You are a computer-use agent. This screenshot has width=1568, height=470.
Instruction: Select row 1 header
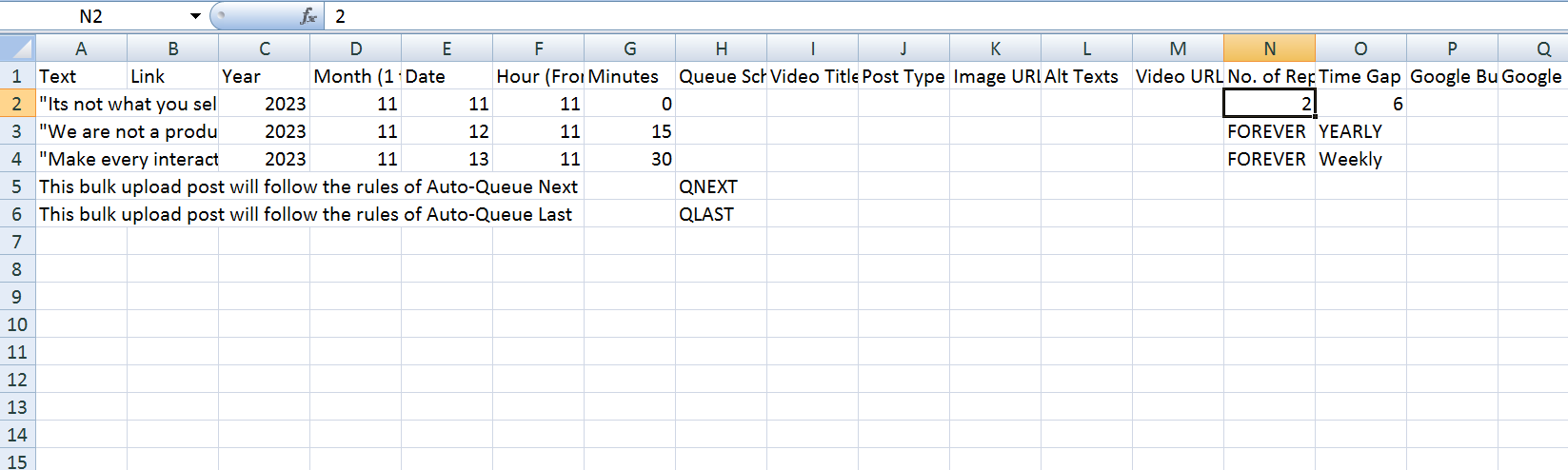pos(17,76)
